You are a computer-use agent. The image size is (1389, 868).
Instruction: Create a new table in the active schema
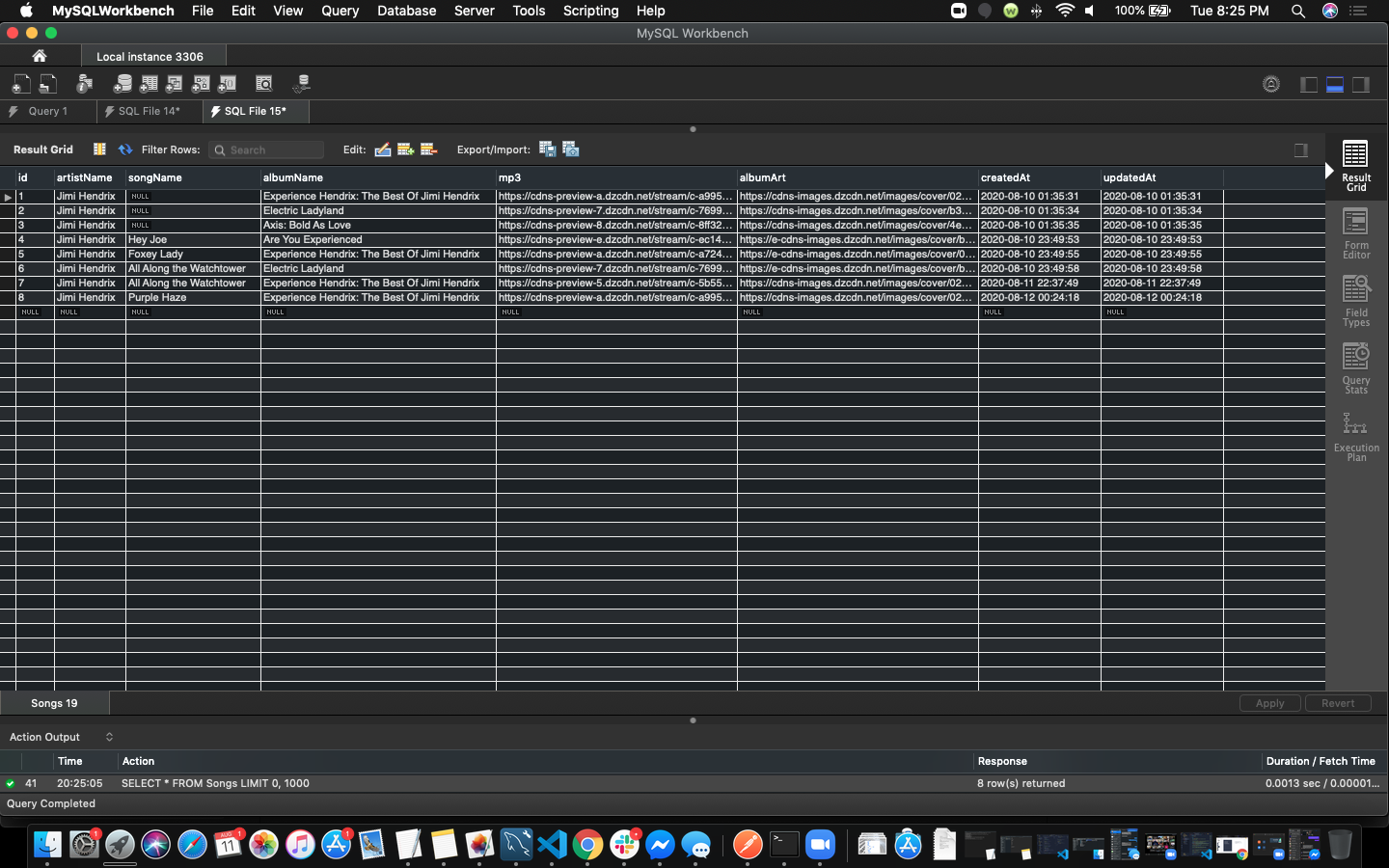click(150, 84)
